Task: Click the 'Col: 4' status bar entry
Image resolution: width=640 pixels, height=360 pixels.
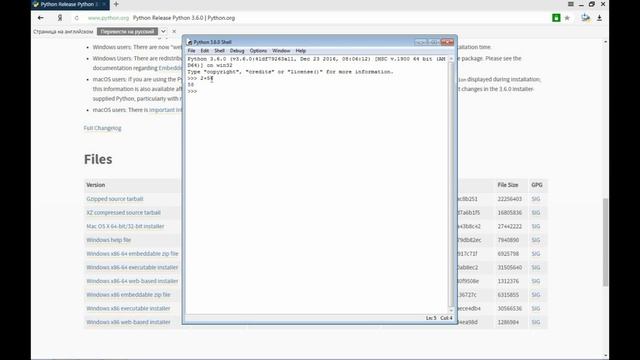Action: [446, 318]
